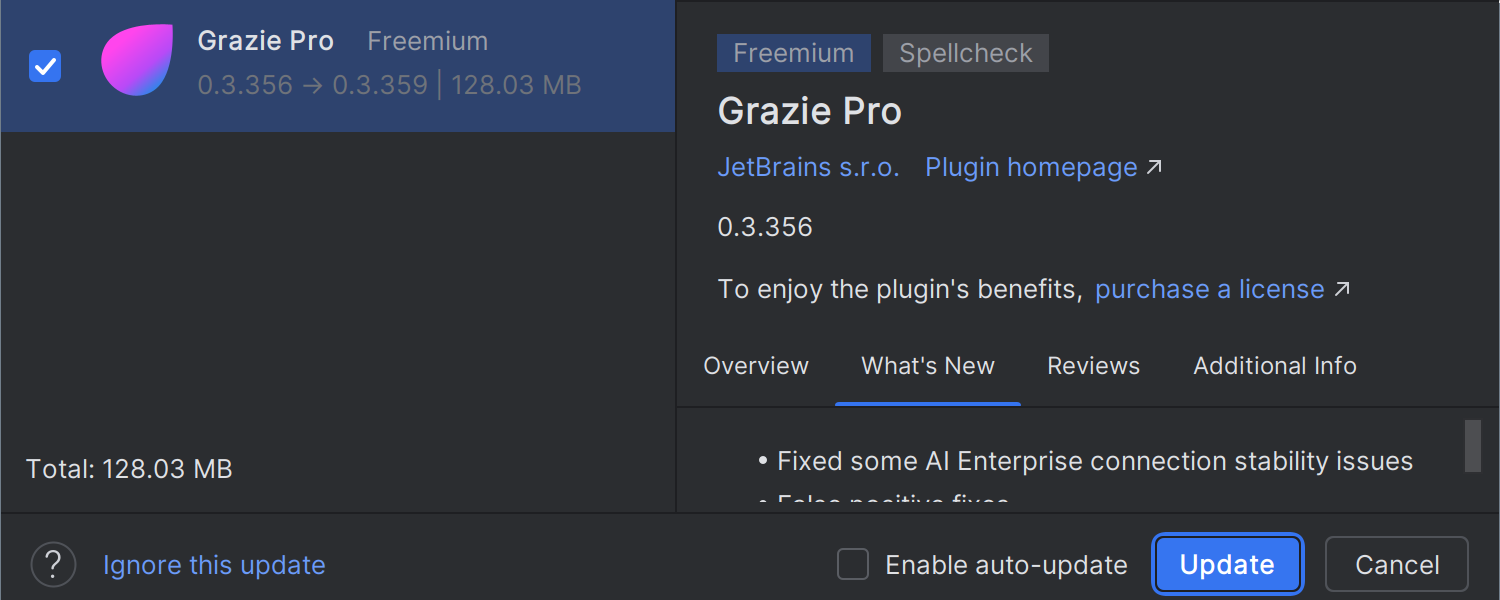1500x600 pixels.
Task: Click the Freemium tag in details panel
Action: click(793, 53)
